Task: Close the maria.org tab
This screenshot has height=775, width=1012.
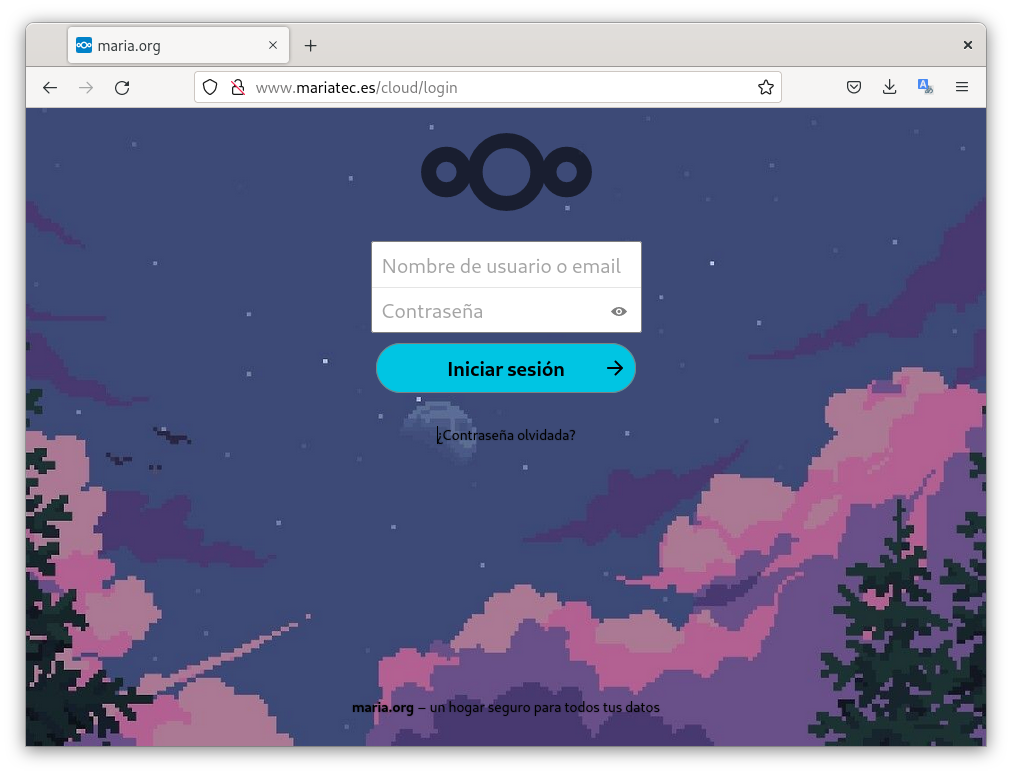Action: pyautogui.click(x=273, y=46)
